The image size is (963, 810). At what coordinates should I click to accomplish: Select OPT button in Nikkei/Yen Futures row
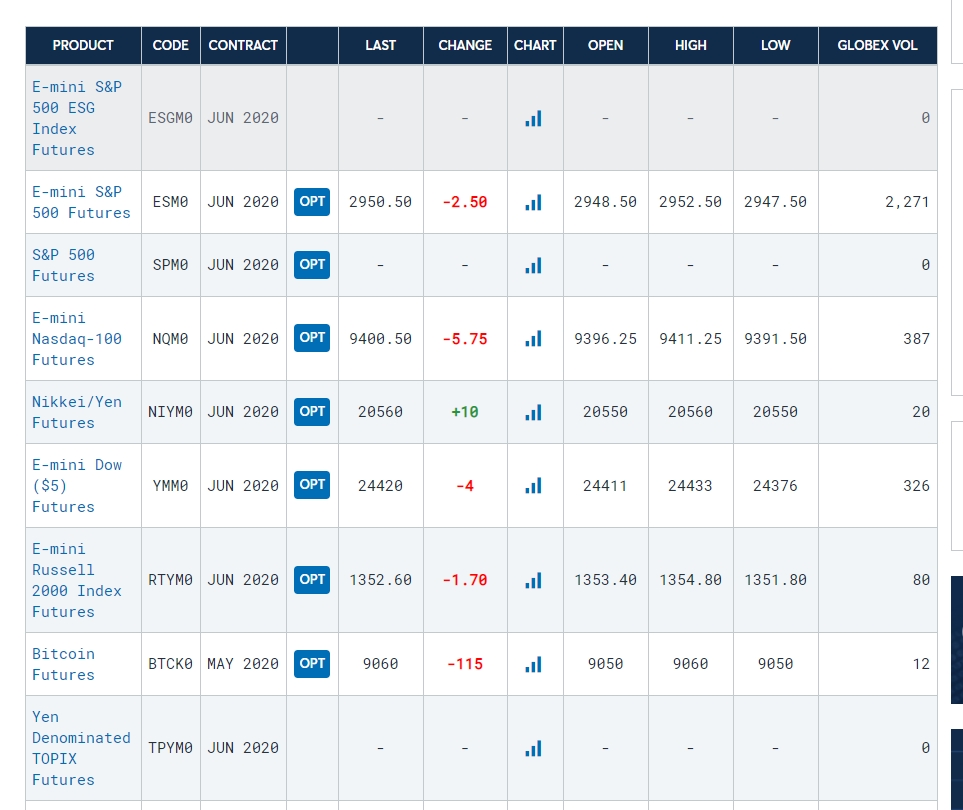(312, 411)
